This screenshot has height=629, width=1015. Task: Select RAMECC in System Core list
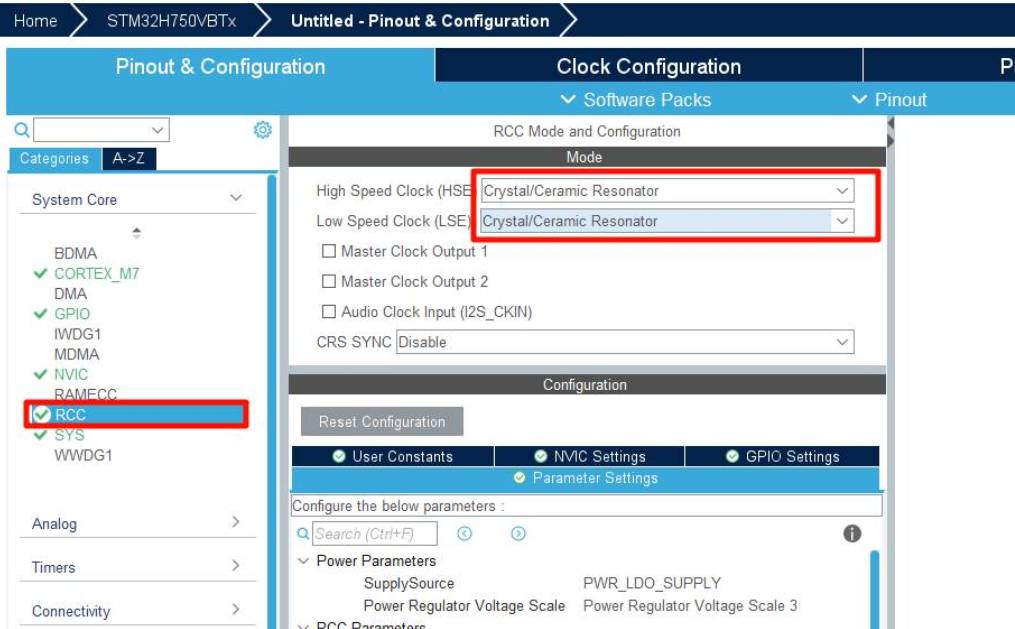[x=85, y=393]
